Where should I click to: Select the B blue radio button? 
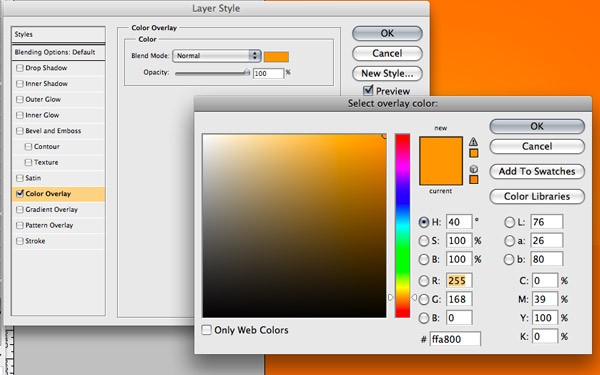[x=424, y=318]
